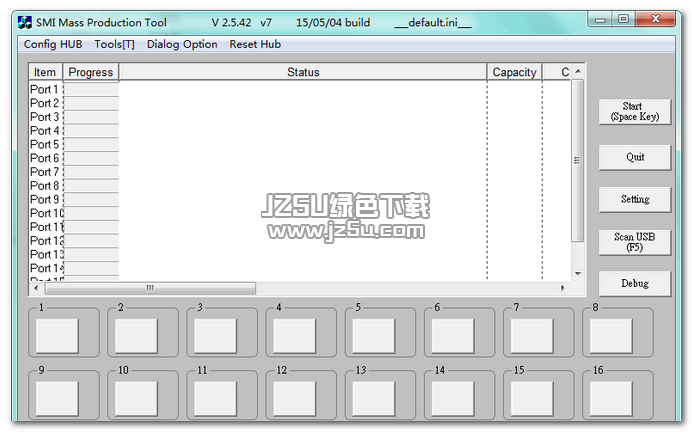Click port slot box 9
The image size is (692, 432).
coord(57,399)
